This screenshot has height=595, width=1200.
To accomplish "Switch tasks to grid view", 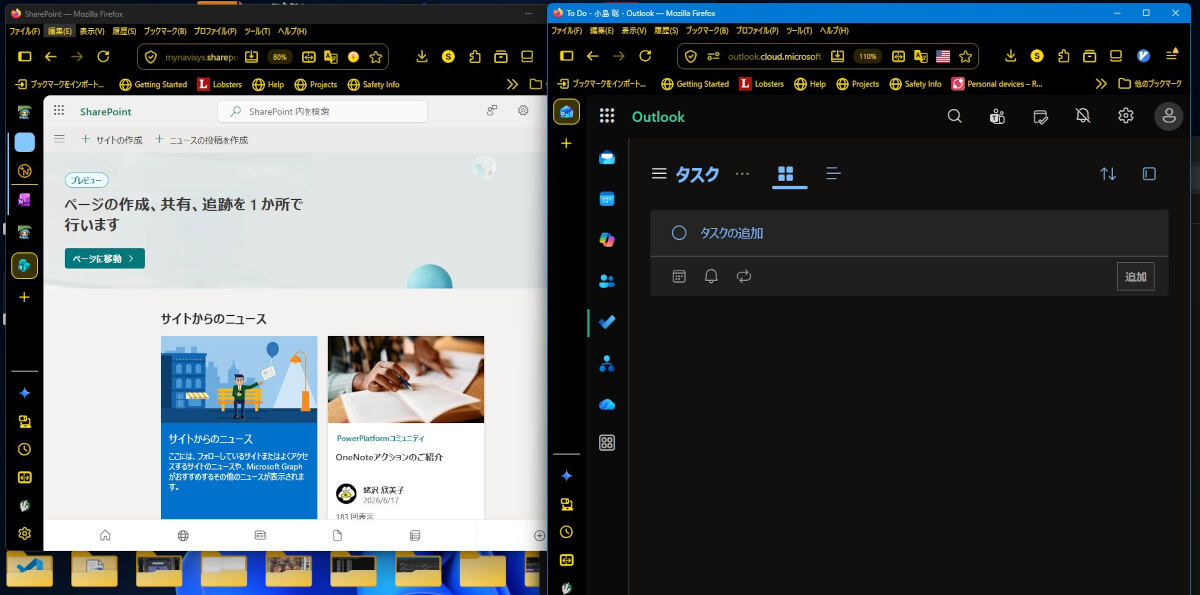I will (x=786, y=174).
